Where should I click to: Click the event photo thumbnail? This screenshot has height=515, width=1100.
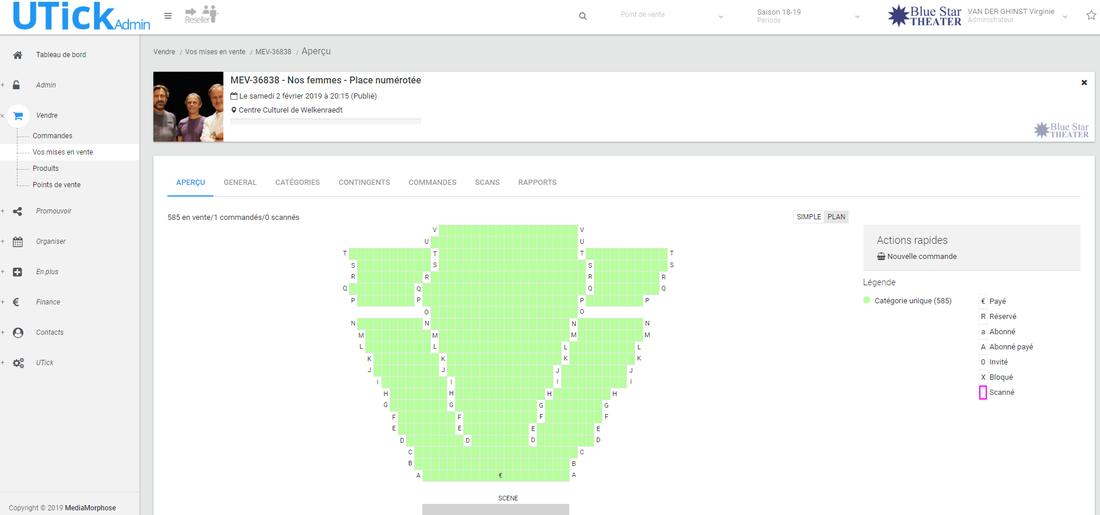(188, 106)
